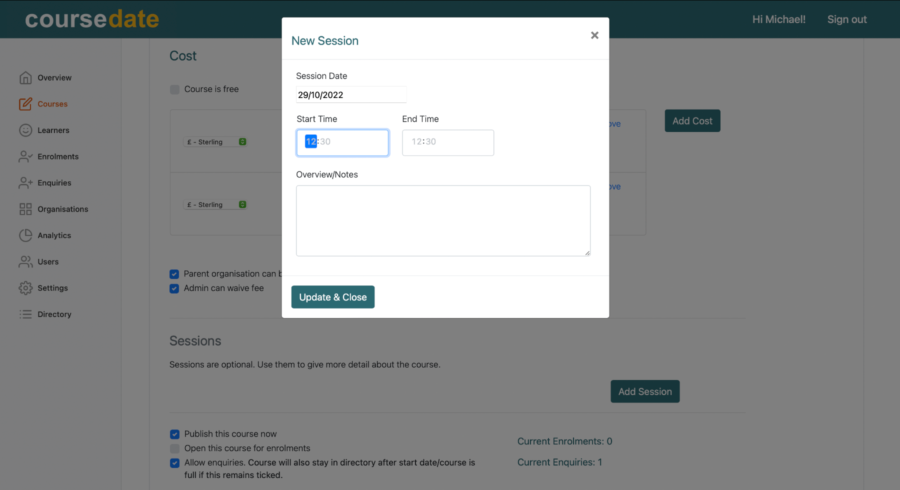Click the Settings gear icon
This screenshot has width=900, height=490.
(x=25, y=288)
